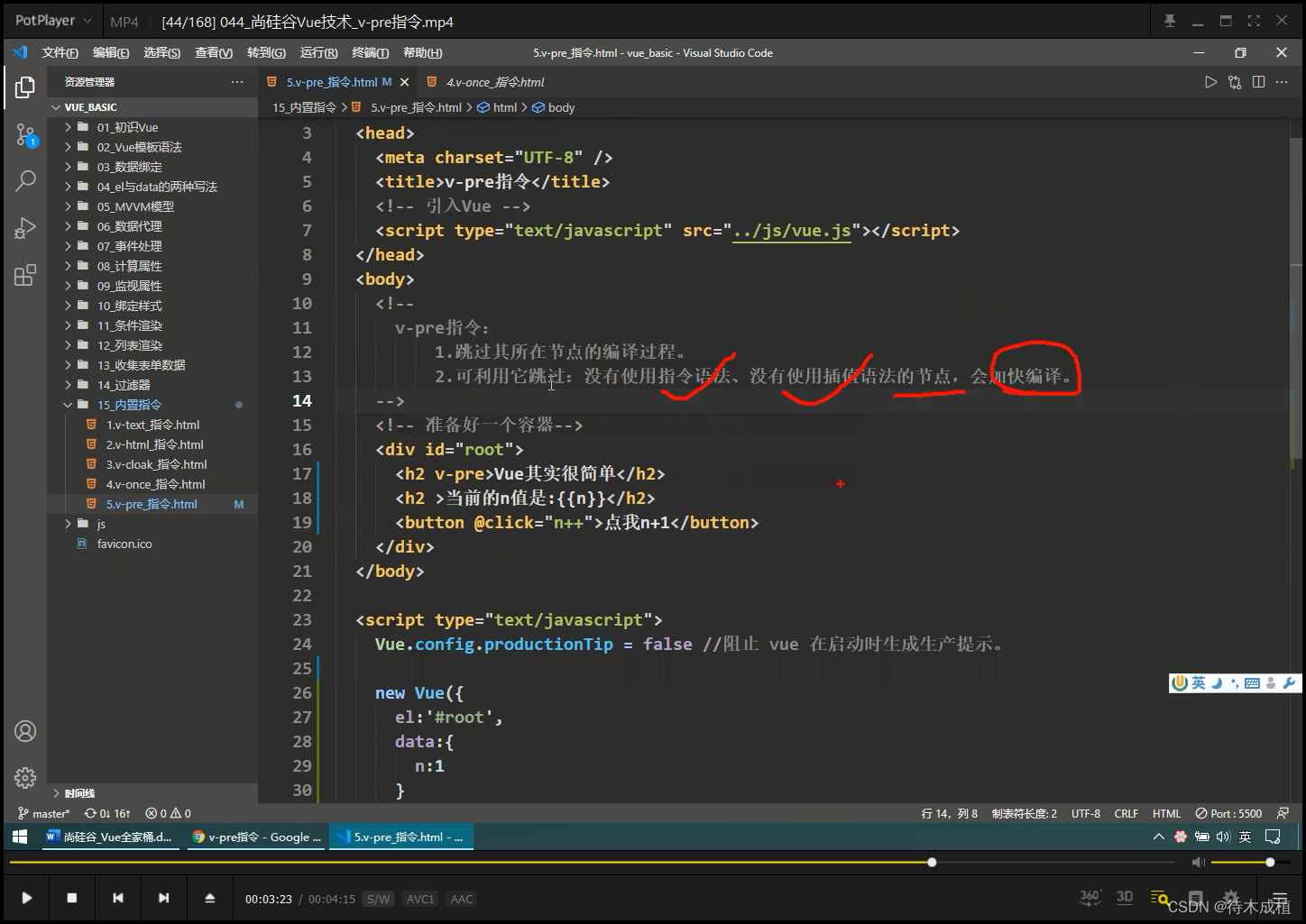Click the VS Code logo icon
The width and height of the screenshot is (1306, 924).
pyautogui.click(x=20, y=52)
